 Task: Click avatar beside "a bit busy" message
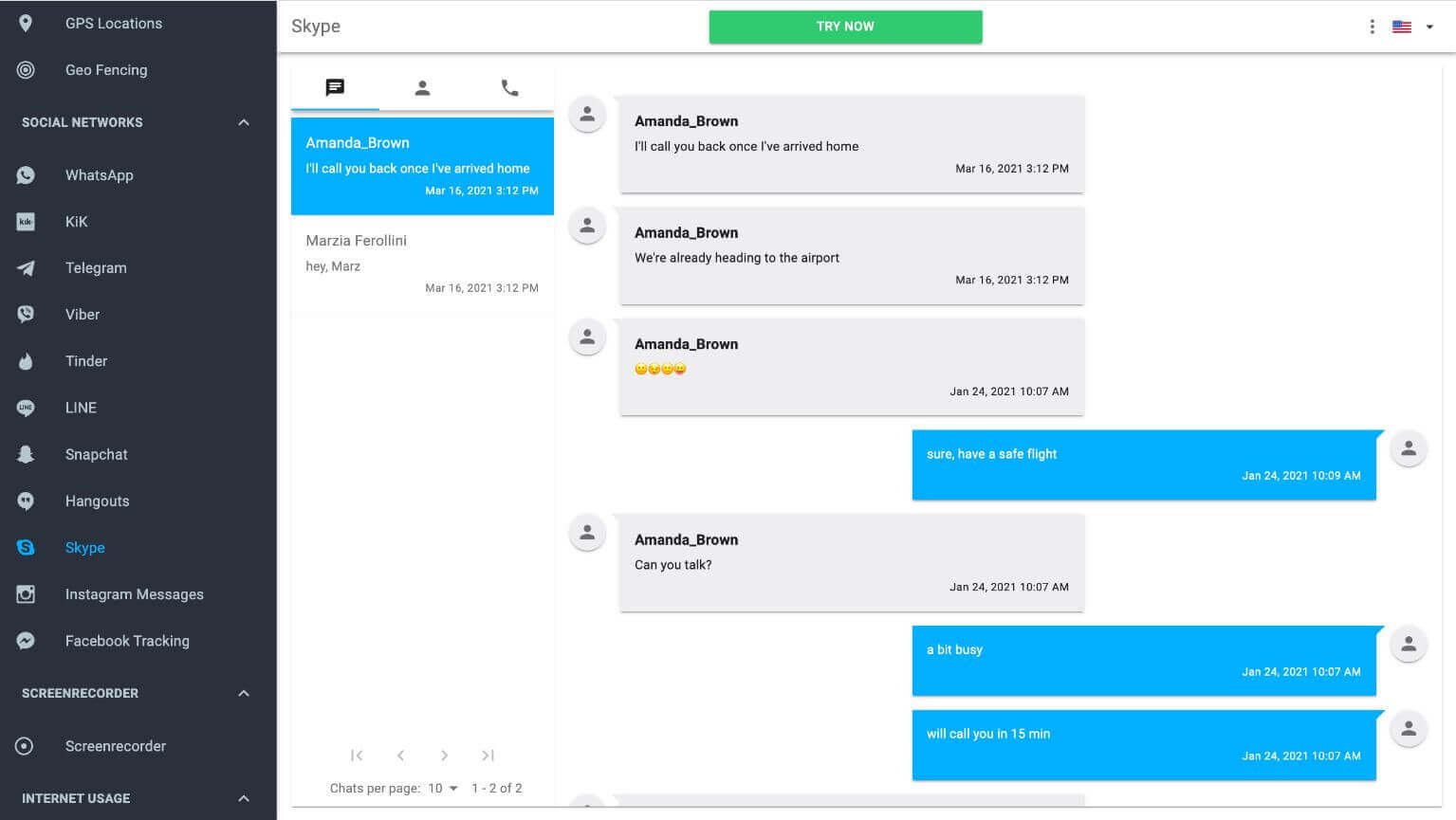tap(1409, 644)
